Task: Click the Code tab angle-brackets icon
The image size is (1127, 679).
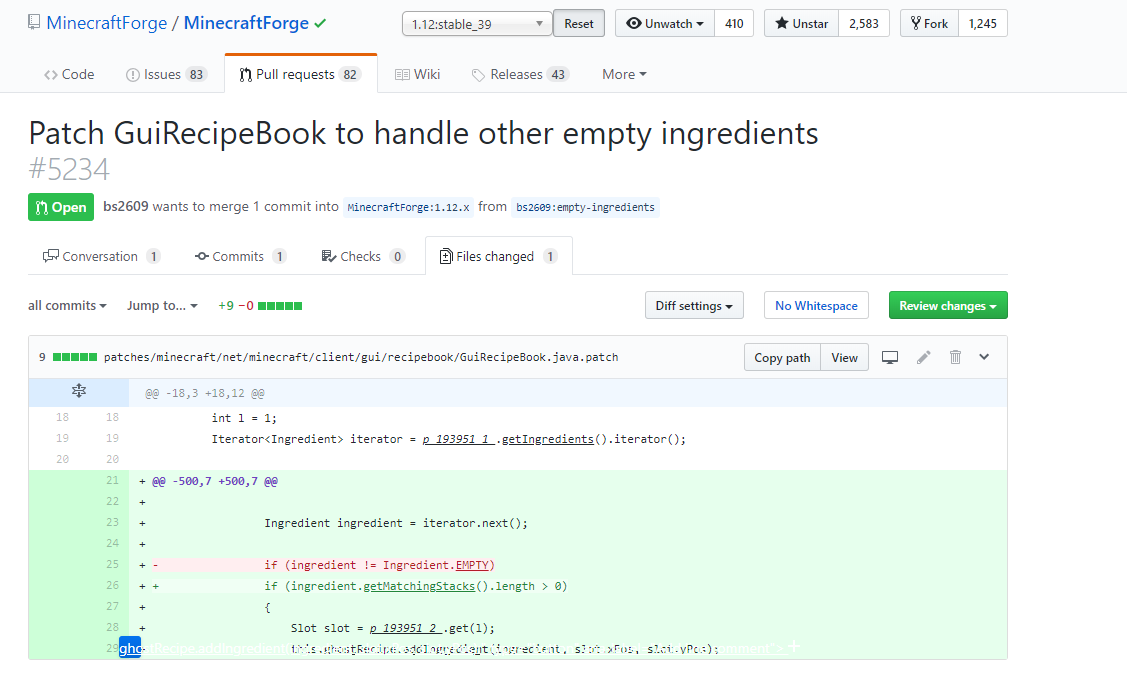Action: pos(50,75)
